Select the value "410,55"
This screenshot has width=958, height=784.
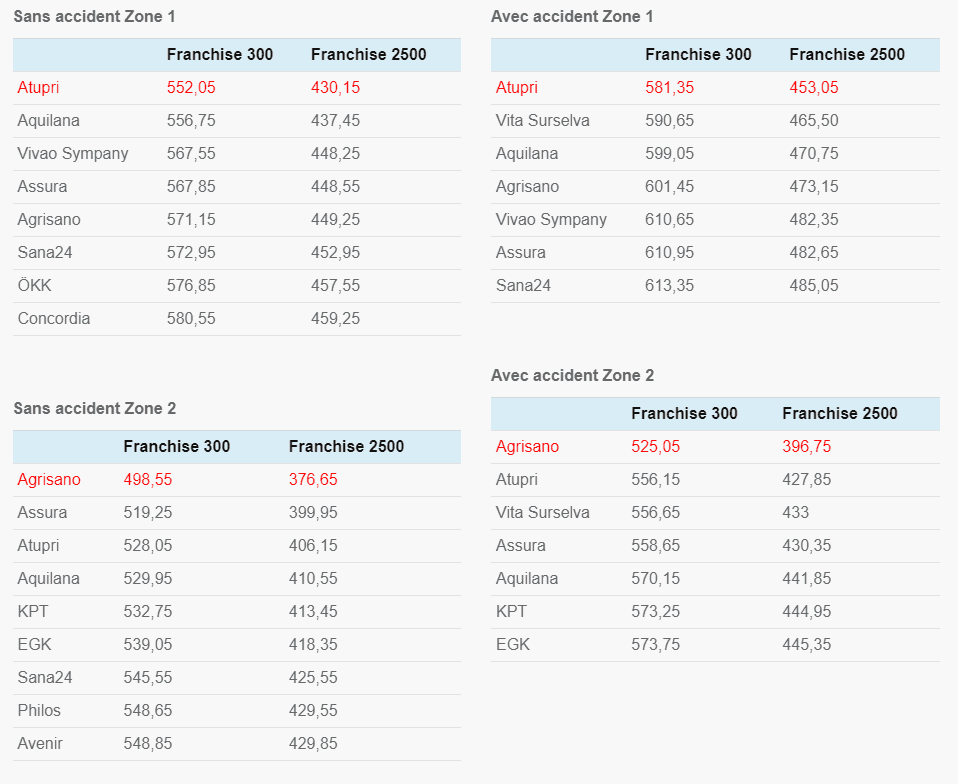[313, 579]
